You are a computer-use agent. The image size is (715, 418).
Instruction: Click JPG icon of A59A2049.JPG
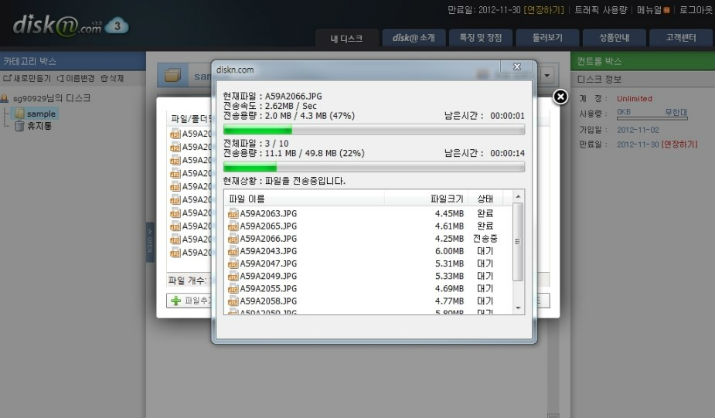click(x=233, y=276)
